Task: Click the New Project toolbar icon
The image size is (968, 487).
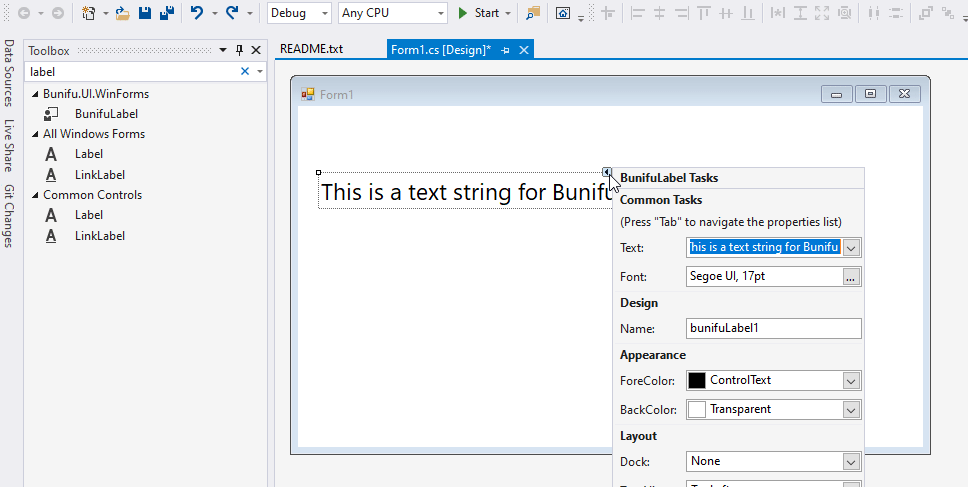Action: coord(89,13)
